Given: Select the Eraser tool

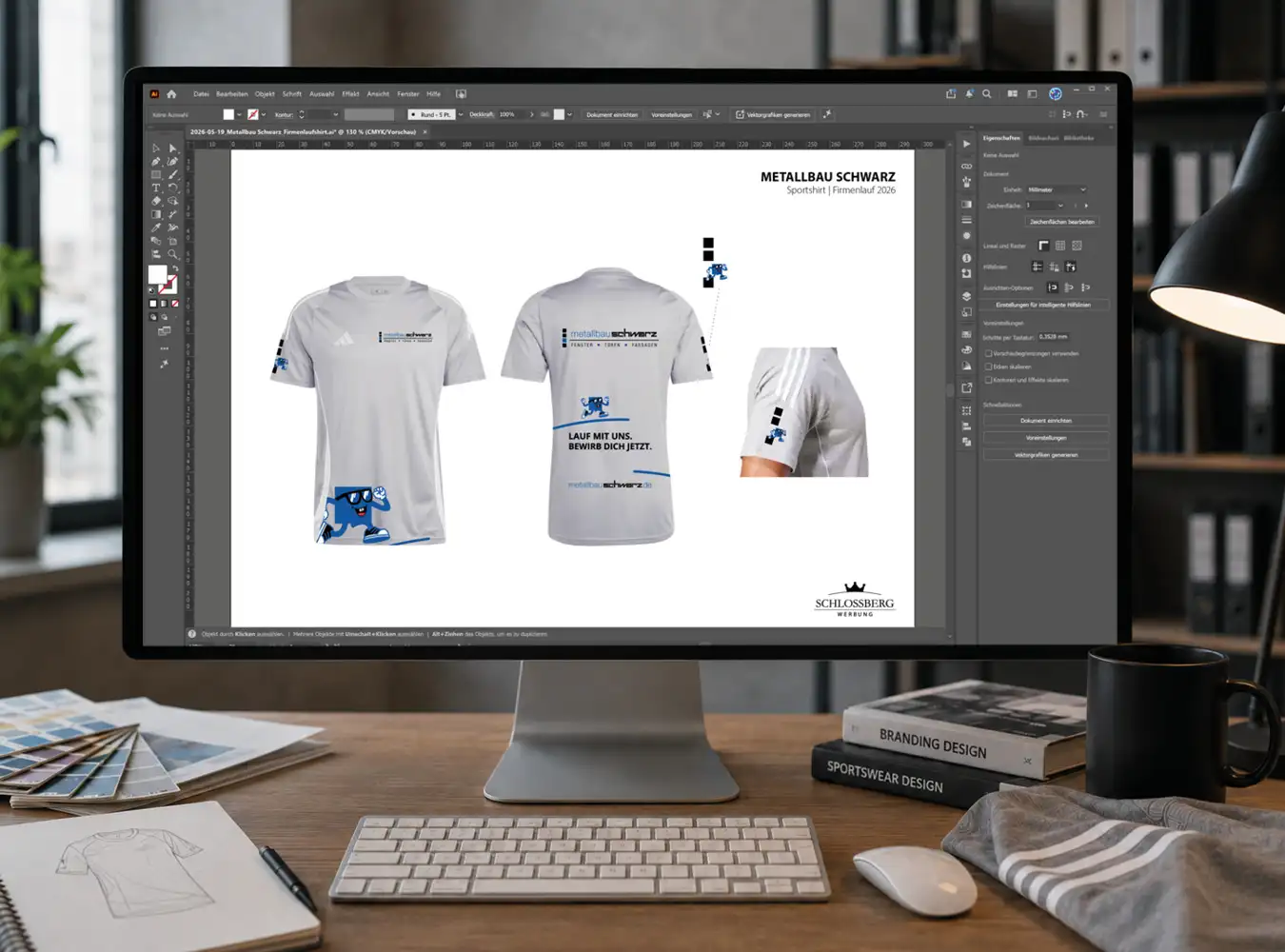Looking at the screenshot, I should point(155,201).
